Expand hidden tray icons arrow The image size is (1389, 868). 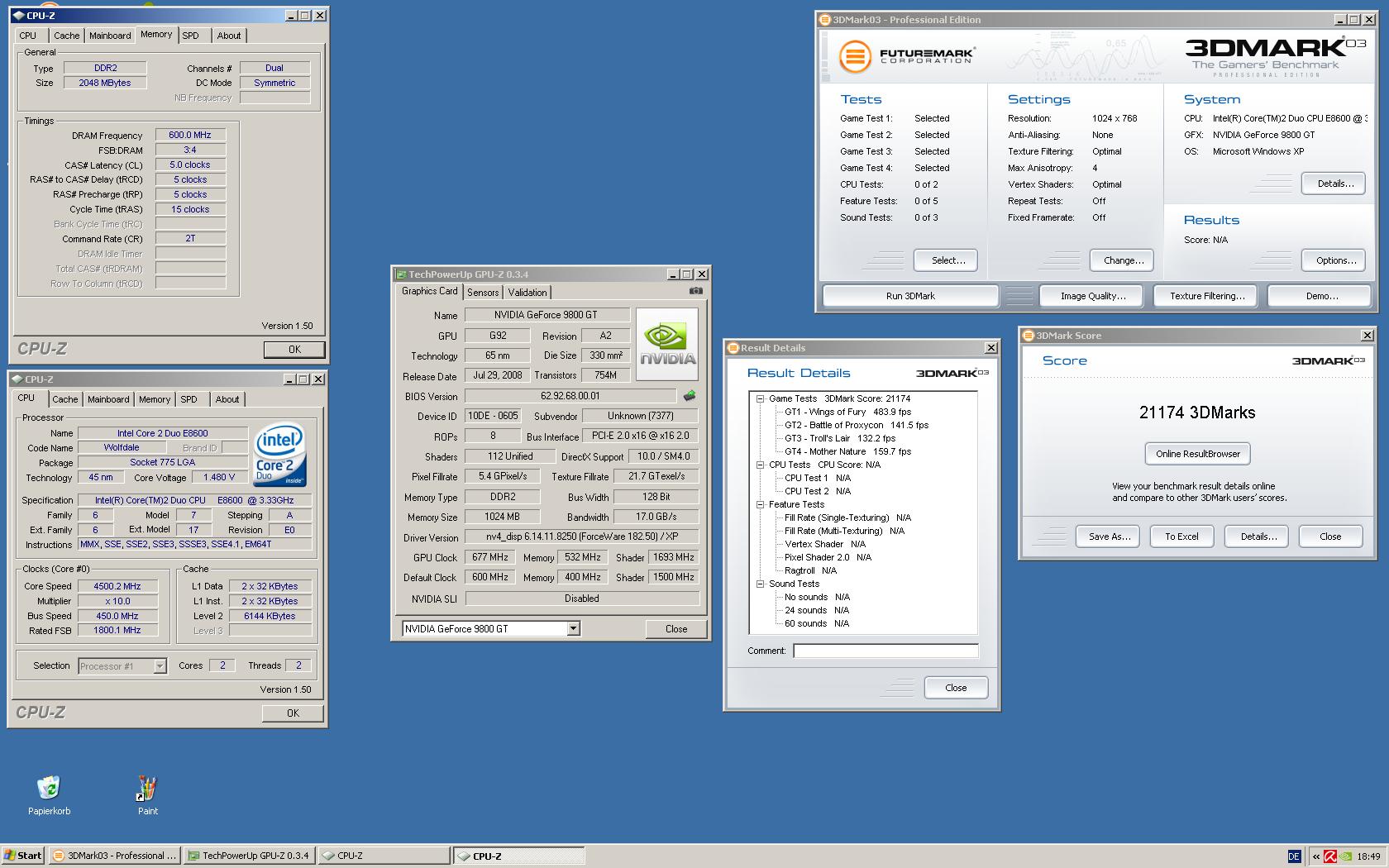(x=1315, y=856)
